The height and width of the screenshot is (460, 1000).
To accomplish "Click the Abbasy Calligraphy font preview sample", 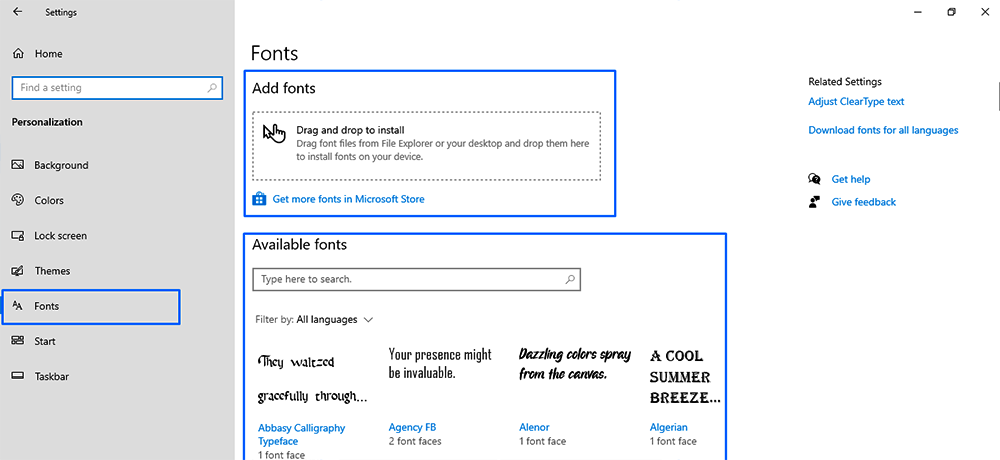I will click(x=312, y=380).
